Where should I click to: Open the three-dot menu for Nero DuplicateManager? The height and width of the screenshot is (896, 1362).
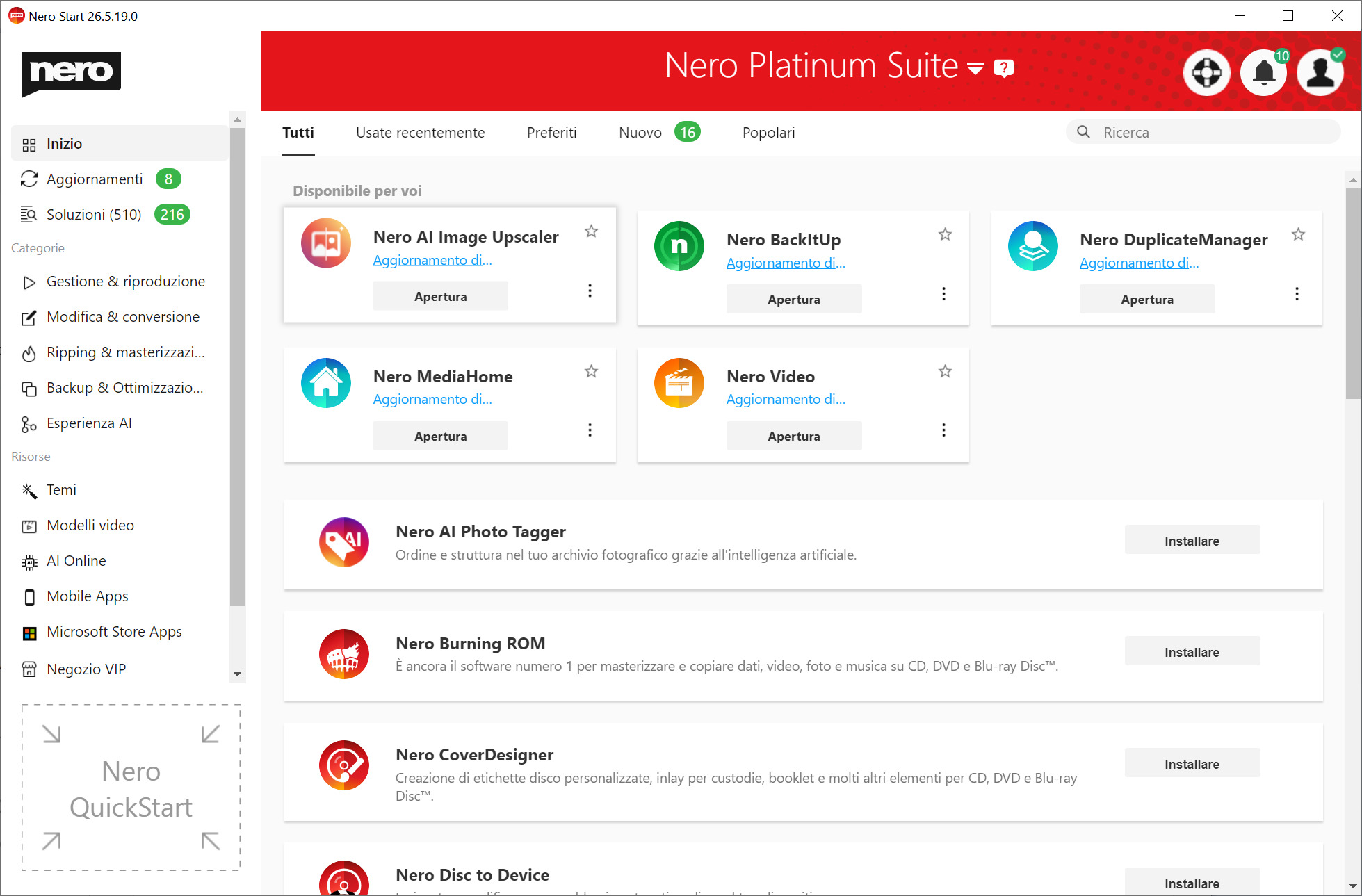[x=1297, y=293]
